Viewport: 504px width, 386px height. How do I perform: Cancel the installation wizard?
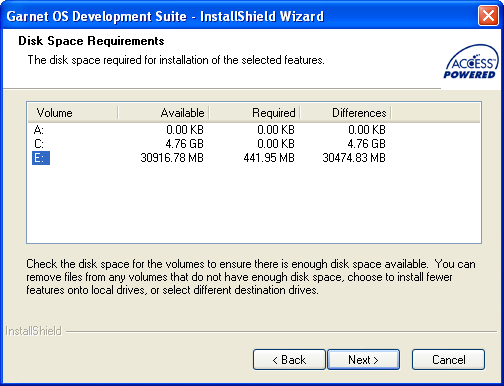448,359
